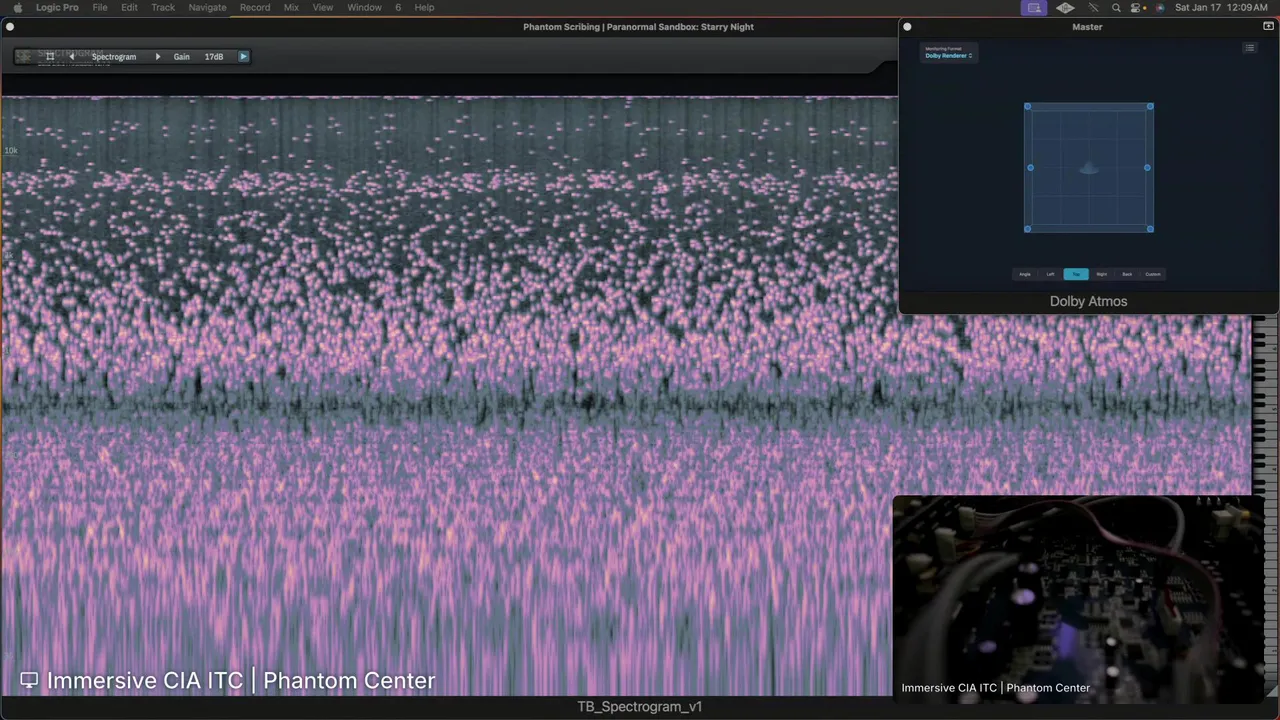Open Control Center in the menu bar
Viewport: 1280px width, 720px height.
point(1137,7)
